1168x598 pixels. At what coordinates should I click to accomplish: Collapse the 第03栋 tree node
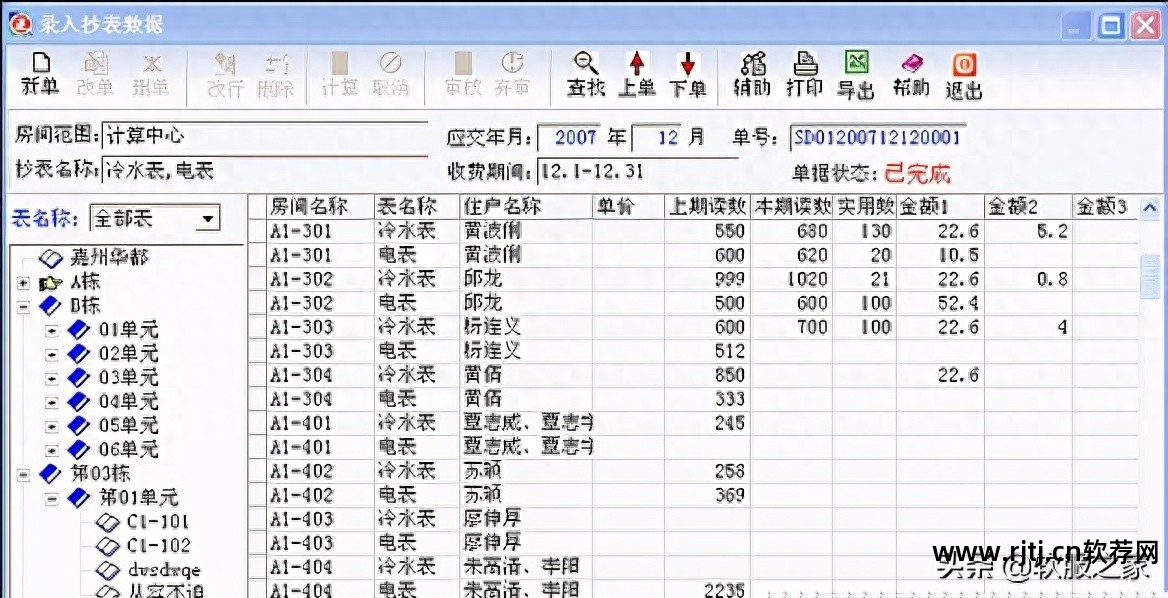(x=23, y=474)
